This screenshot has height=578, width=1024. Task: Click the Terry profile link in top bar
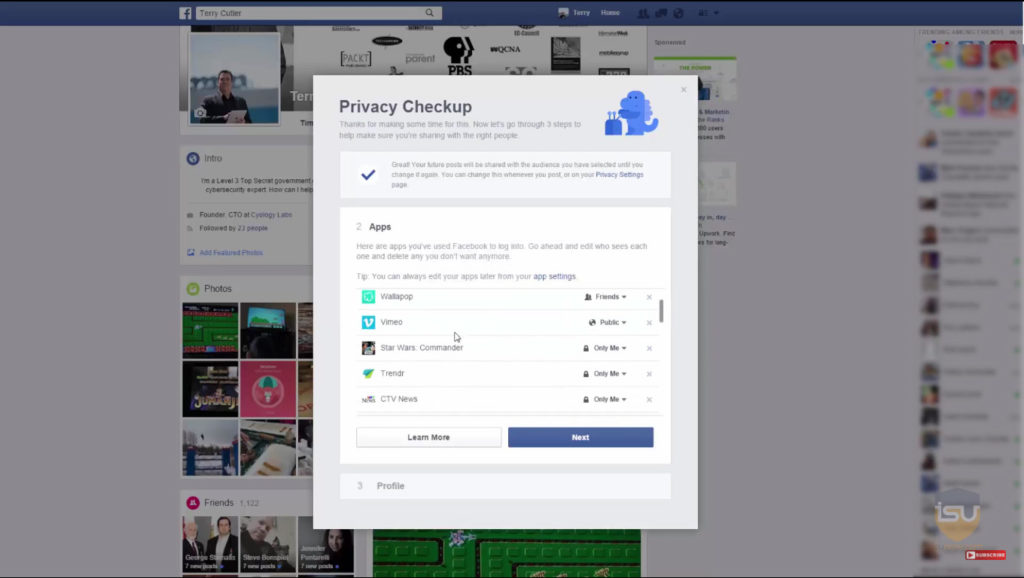[574, 13]
